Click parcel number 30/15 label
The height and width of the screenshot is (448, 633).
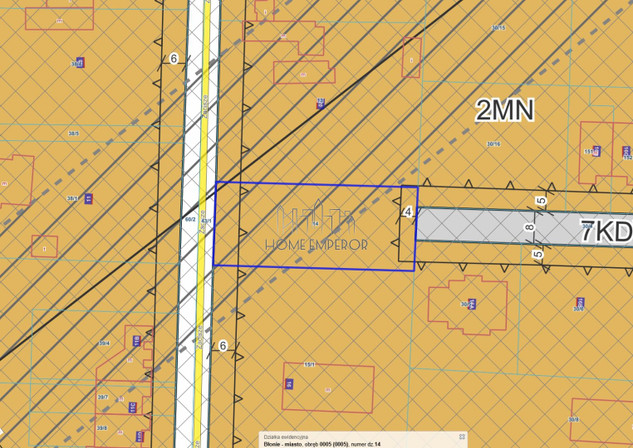click(x=498, y=27)
